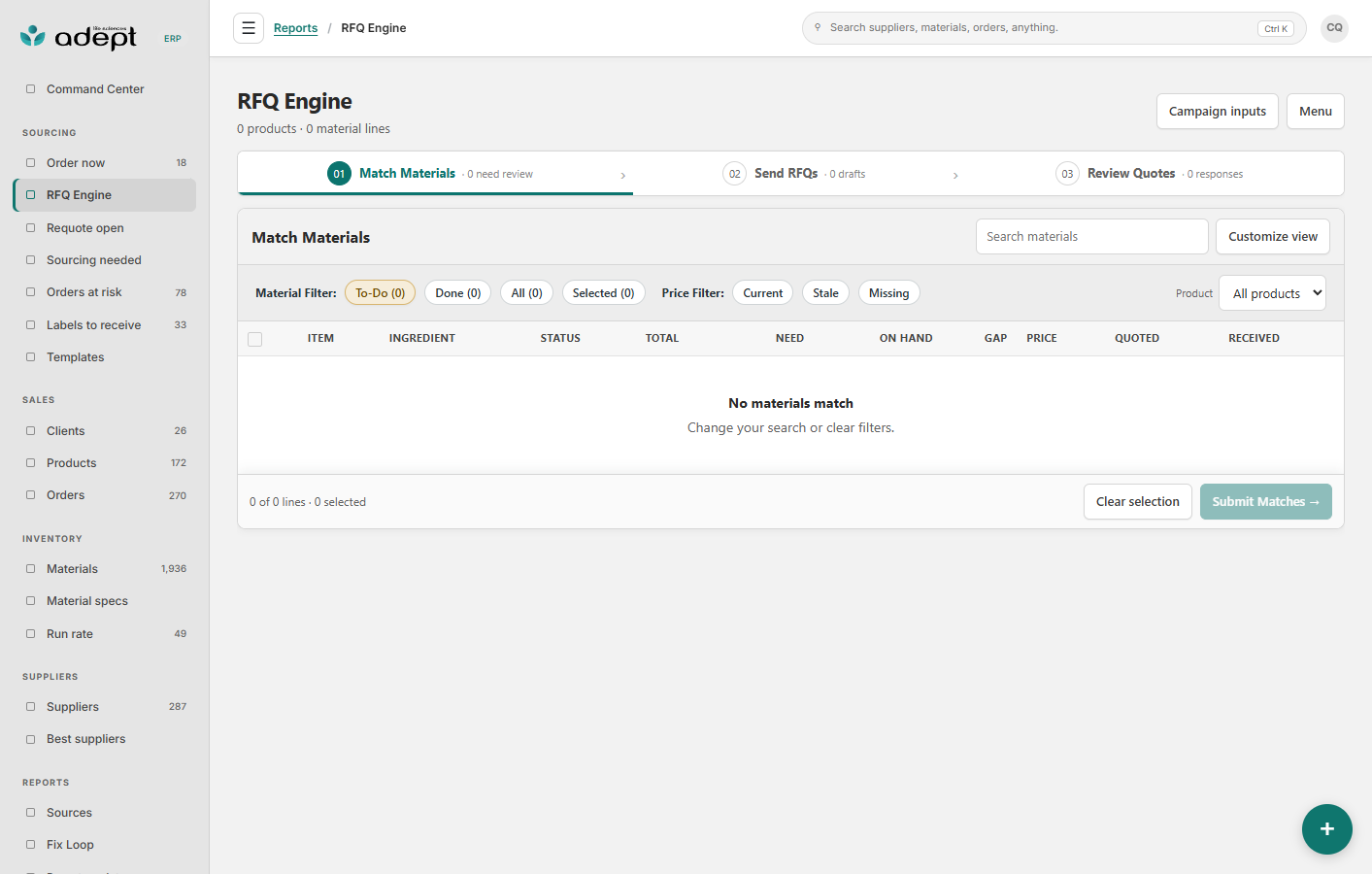Click the Orders at risk sidebar icon
Screen dimensions: 1372x874
[30, 292]
